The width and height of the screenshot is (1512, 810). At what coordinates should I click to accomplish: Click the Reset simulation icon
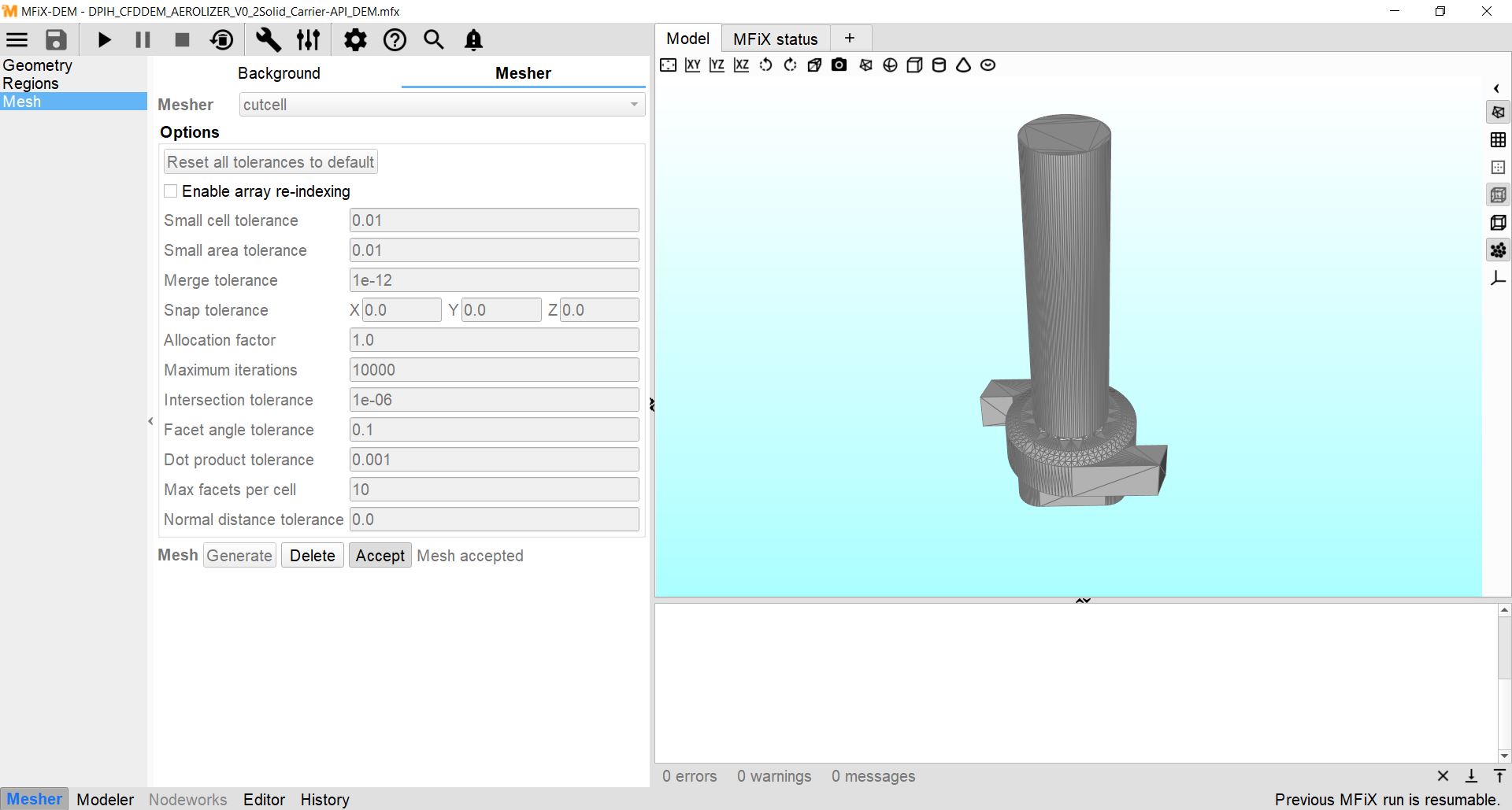click(222, 40)
